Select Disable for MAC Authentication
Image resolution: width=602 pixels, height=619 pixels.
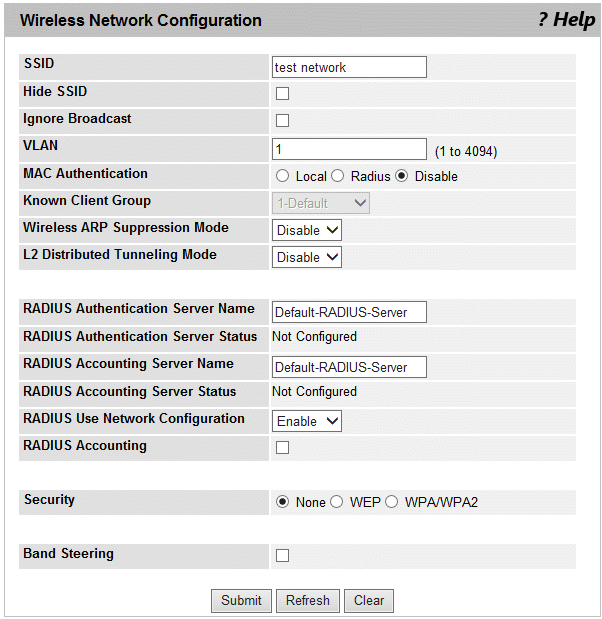click(402, 176)
